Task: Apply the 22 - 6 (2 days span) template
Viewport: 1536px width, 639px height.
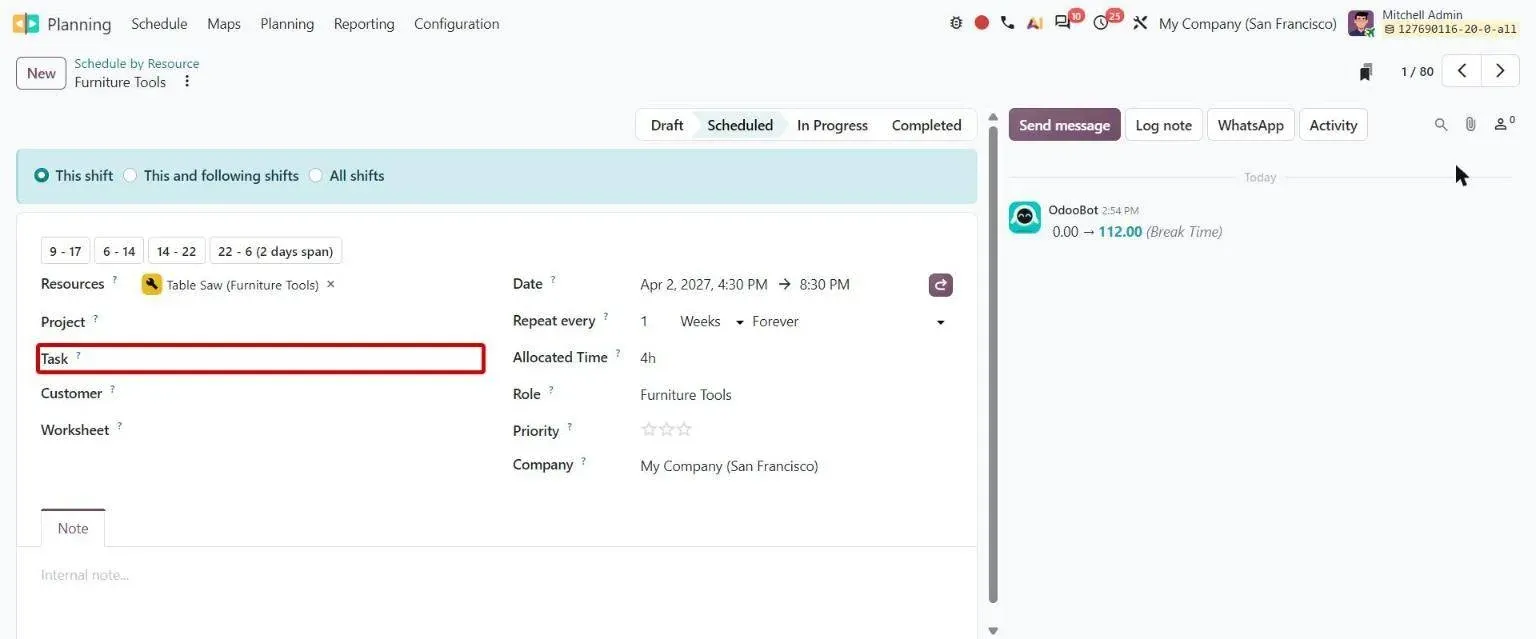Action: pyautogui.click(x=276, y=251)
